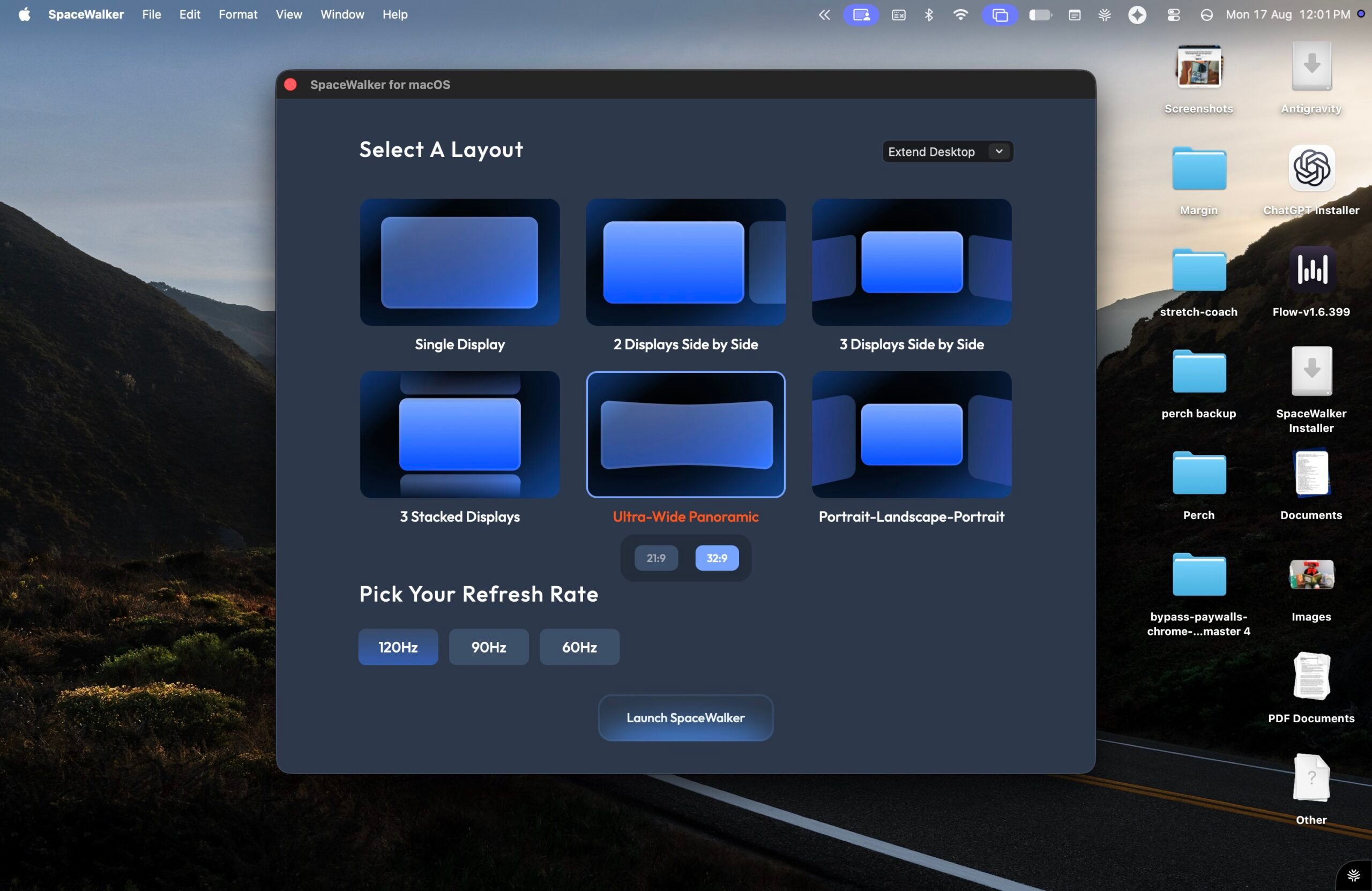The width and height of the screenshot is (1372, 891).
Task: Open the Edit menu
Action: point(190,14)
